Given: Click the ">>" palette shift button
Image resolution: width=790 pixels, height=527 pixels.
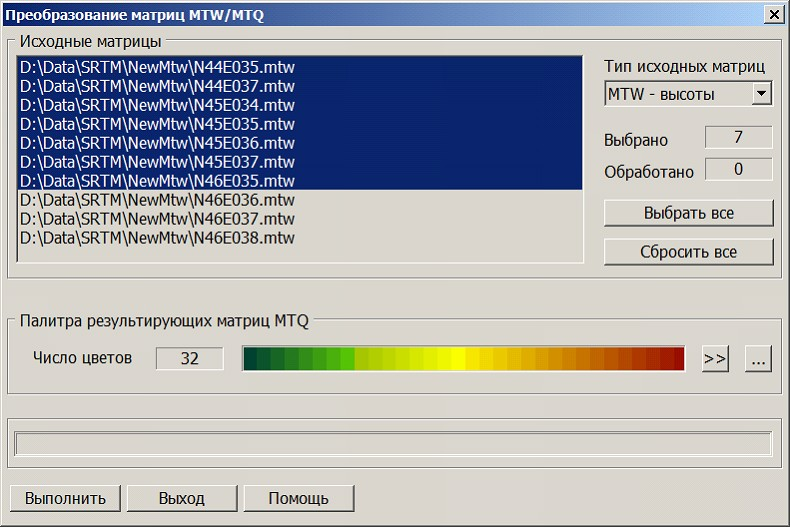Looking at the screenshot, I should click(715, 359).
